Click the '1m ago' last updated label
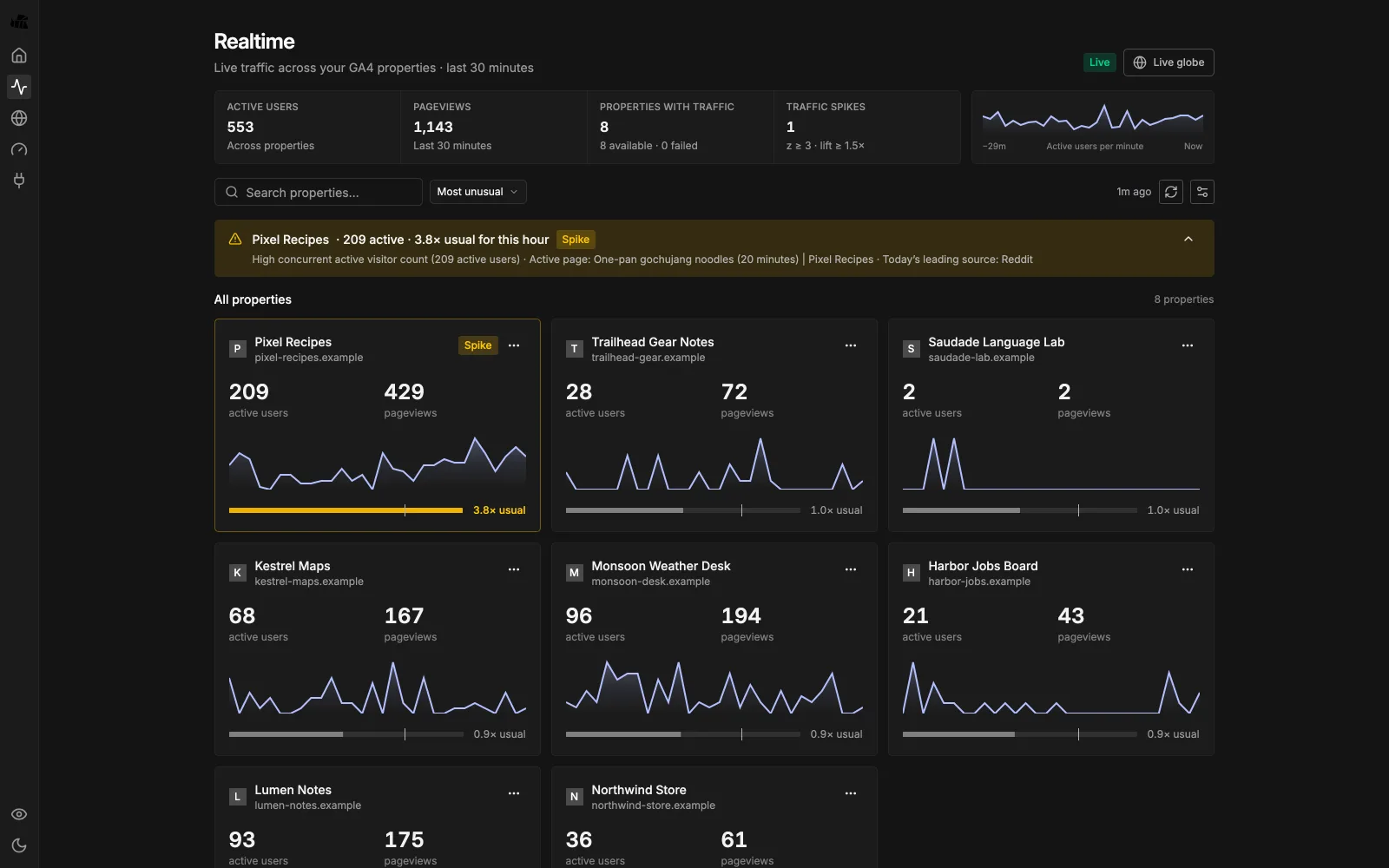The image size is (1389, 868). click(1134, 192)
